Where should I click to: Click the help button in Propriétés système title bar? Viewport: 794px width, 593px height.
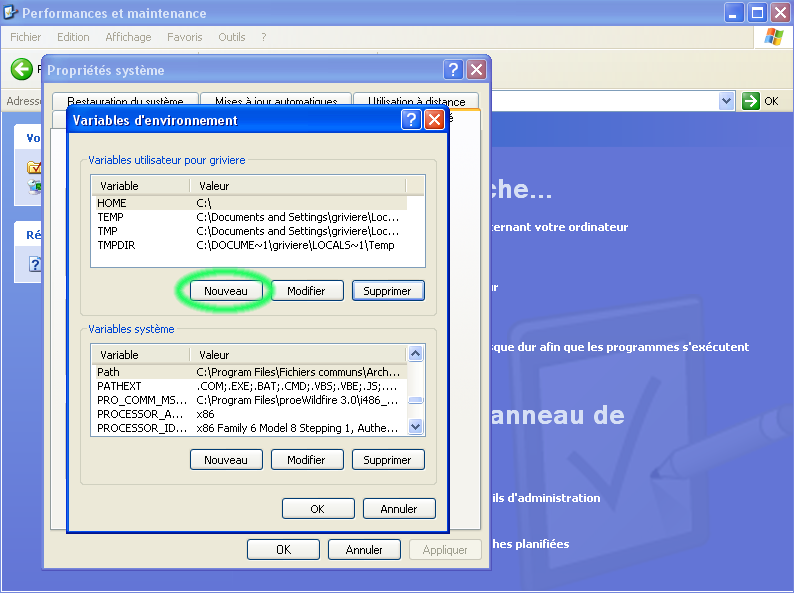tap(453, 70)
